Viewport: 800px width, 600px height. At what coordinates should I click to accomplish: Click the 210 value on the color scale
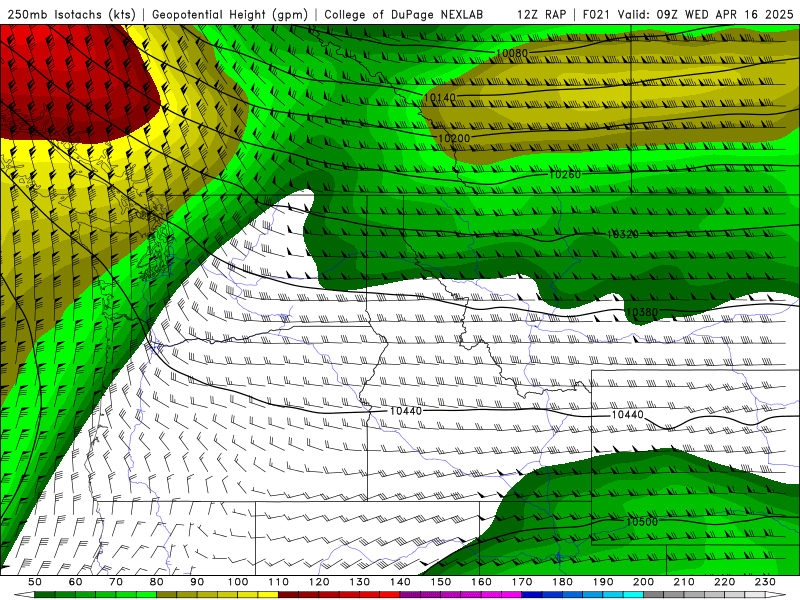(x=684, y=582)
